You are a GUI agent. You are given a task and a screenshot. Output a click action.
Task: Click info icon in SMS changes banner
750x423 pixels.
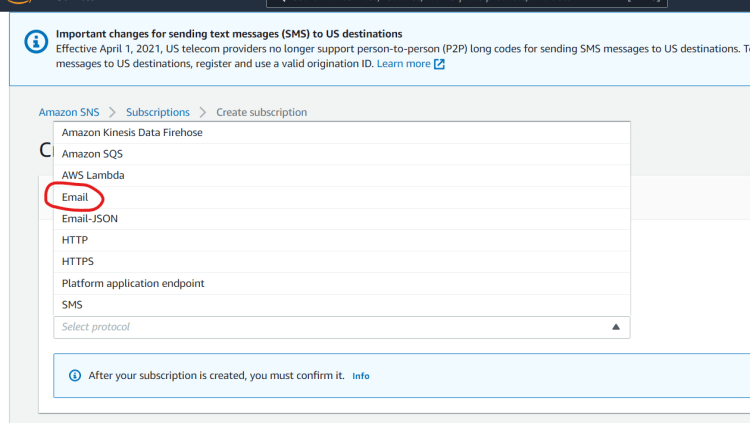point(36,42)
